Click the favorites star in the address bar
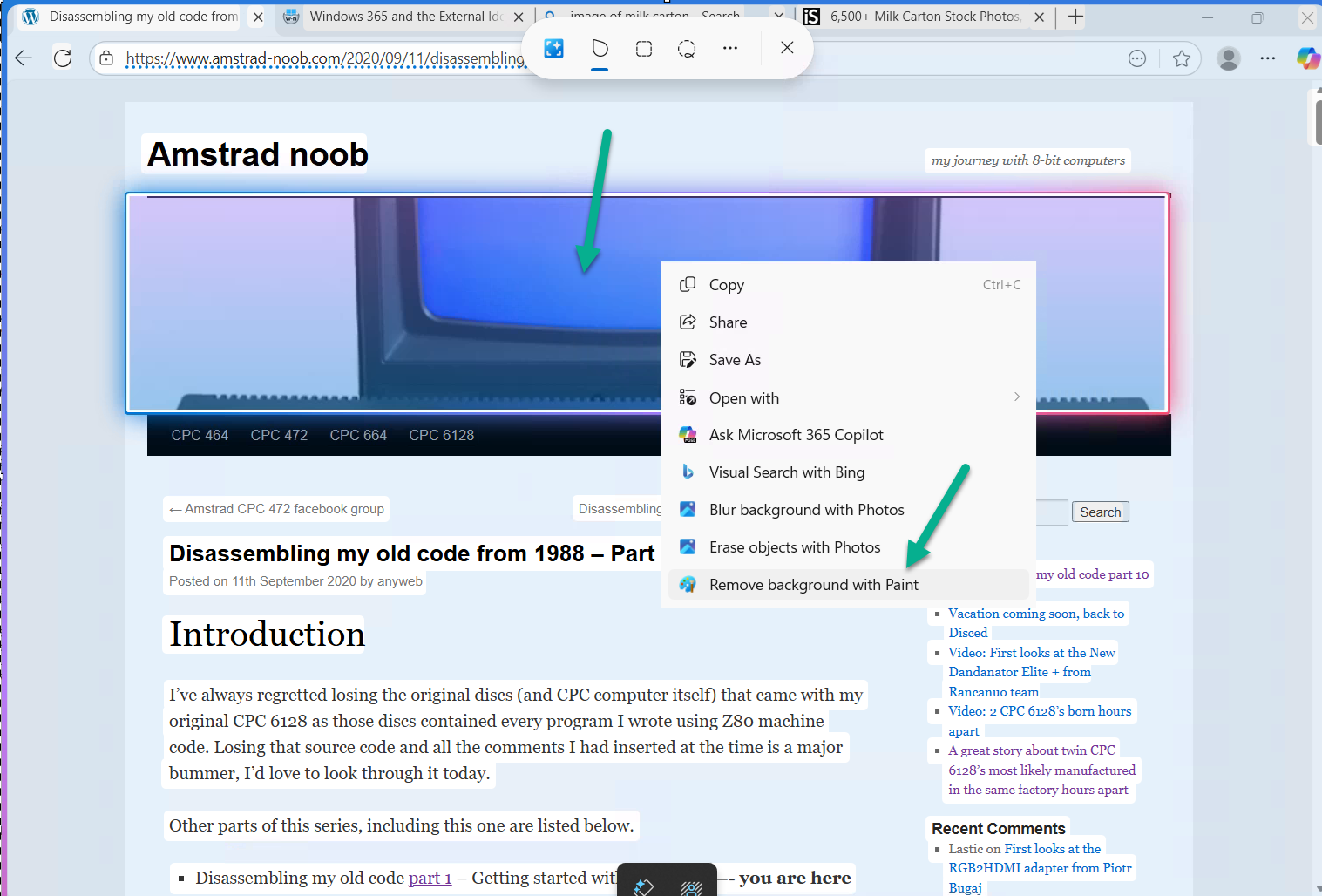 click(x=1182, y=58)
